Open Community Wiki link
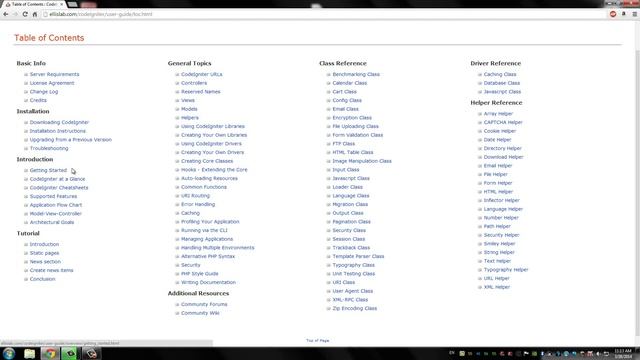This screenshot has width=640, height=360. [200, 313]
